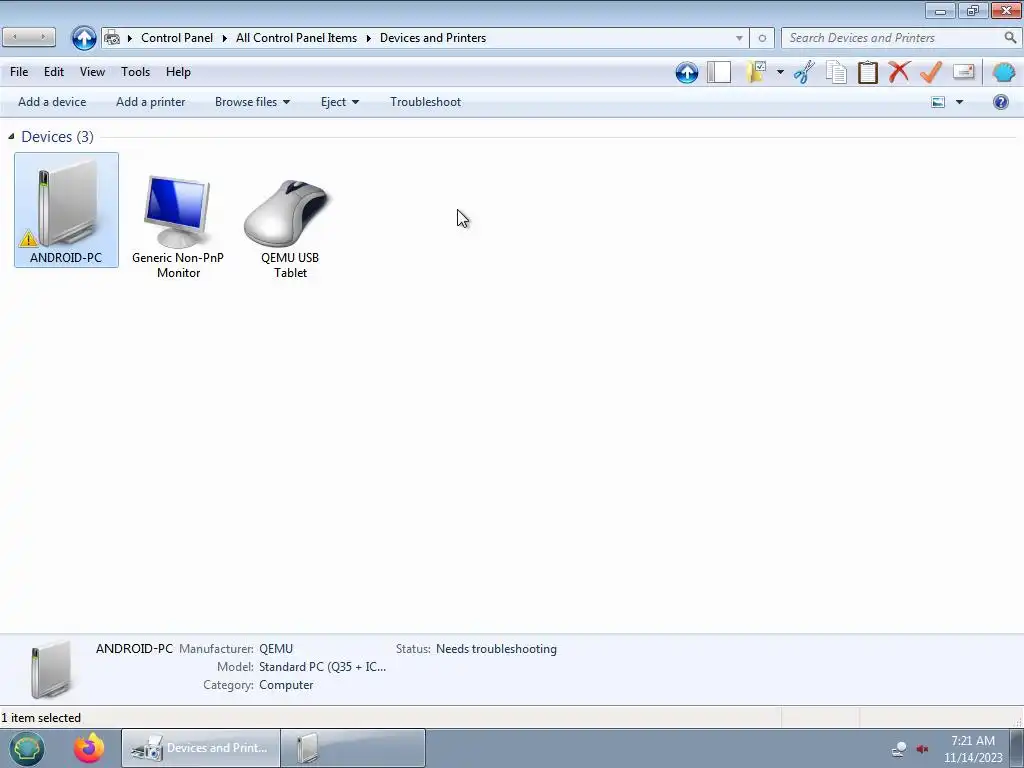Click the address bar refresh button

point(761,38)
